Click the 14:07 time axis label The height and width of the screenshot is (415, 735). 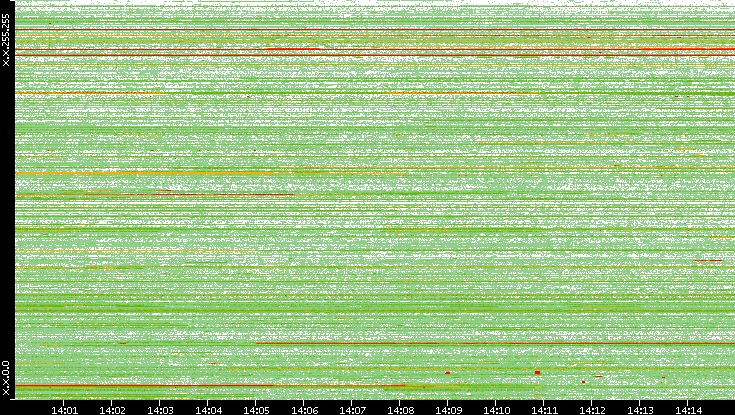[352, 410]
